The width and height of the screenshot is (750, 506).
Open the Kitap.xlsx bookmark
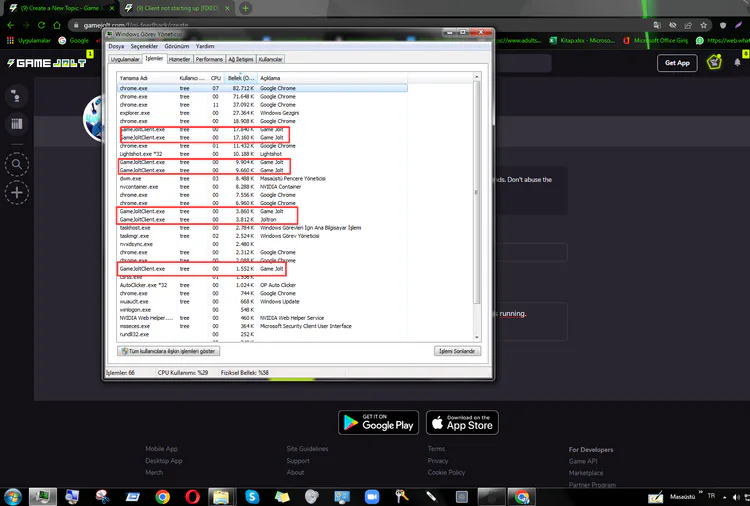tap(582, 41)
